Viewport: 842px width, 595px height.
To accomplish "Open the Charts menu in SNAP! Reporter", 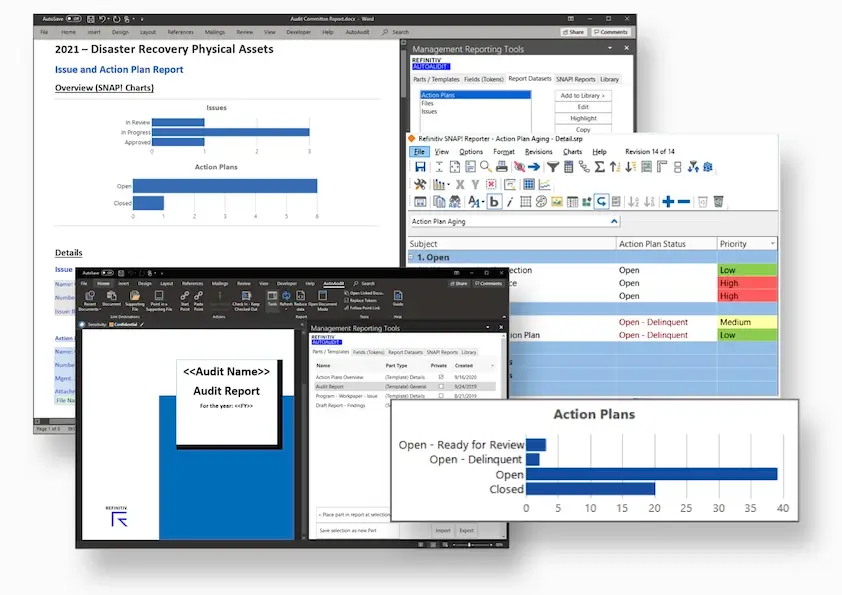I will [572, 152].
